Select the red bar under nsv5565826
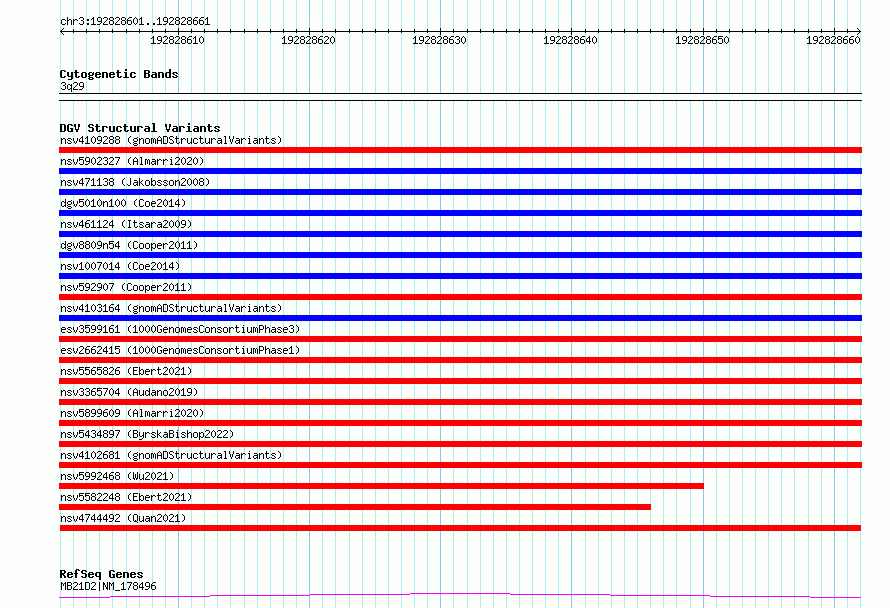Viewport: 890px width, 608px height. (x=460, y=381)
